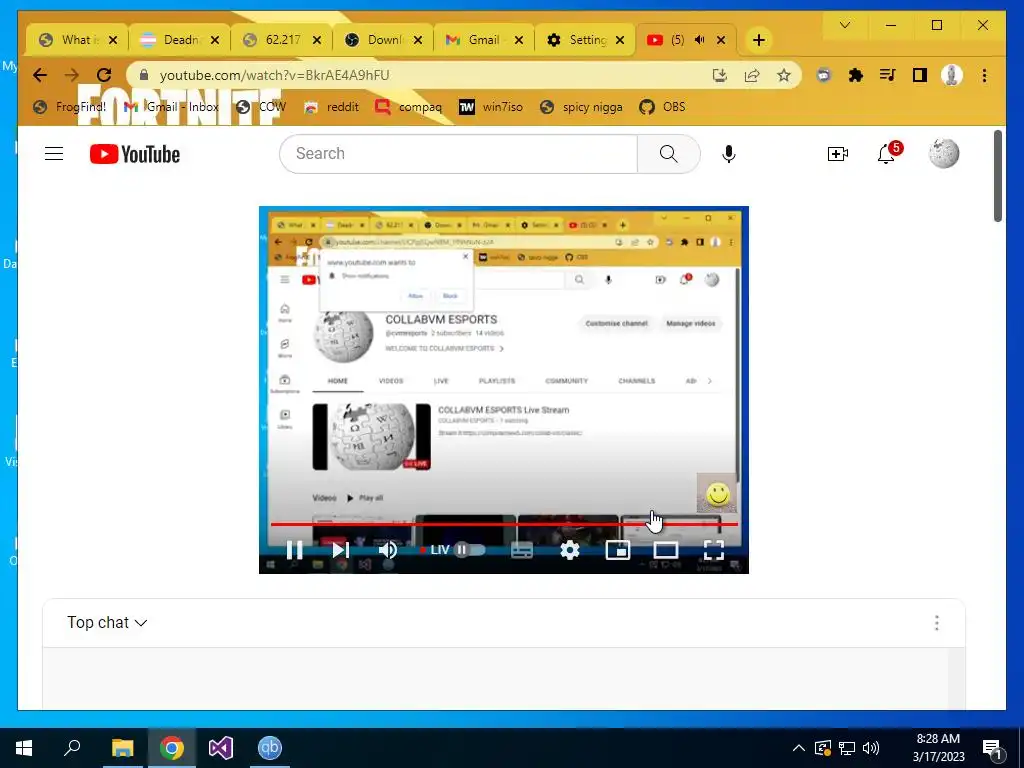Image resolution: width=1024 pixels, height=768 pixels.
Task: Jump to live via LIVE indicator
Action: point(435,550)
